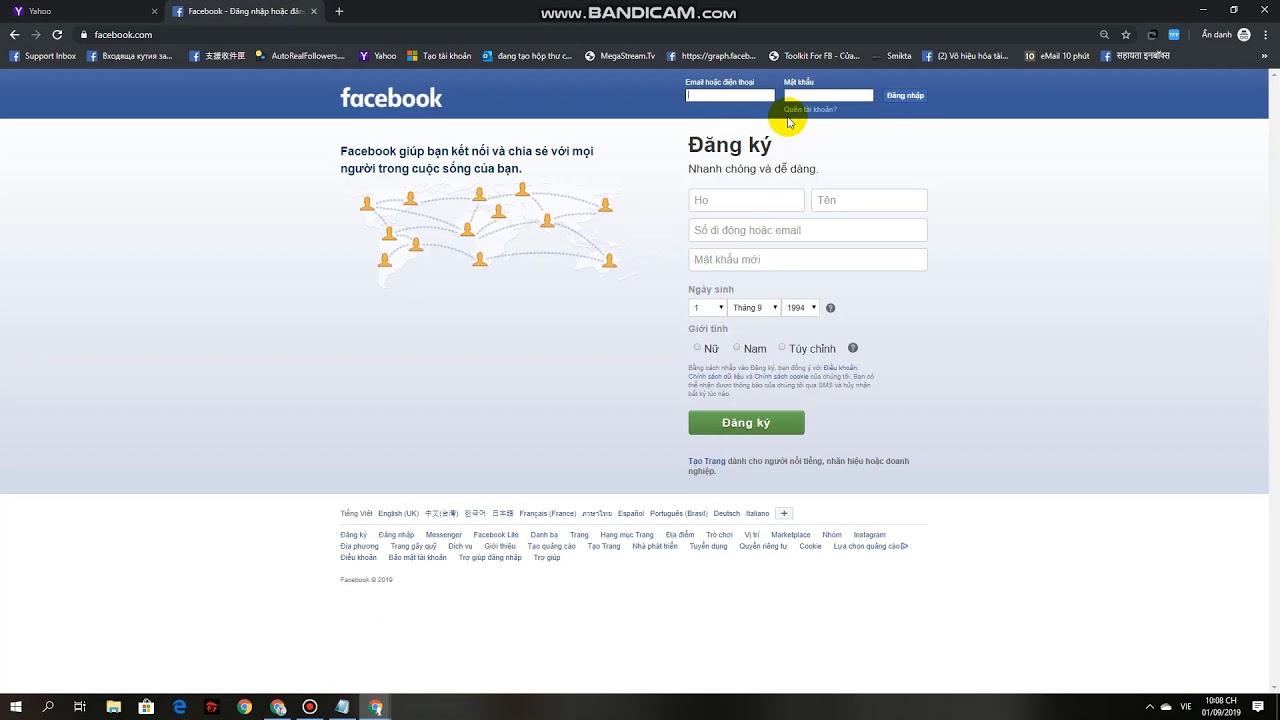Open the Toolkit For FB bookmark
The width and height of the screenshot is (1280, 720).
[814, 56]
